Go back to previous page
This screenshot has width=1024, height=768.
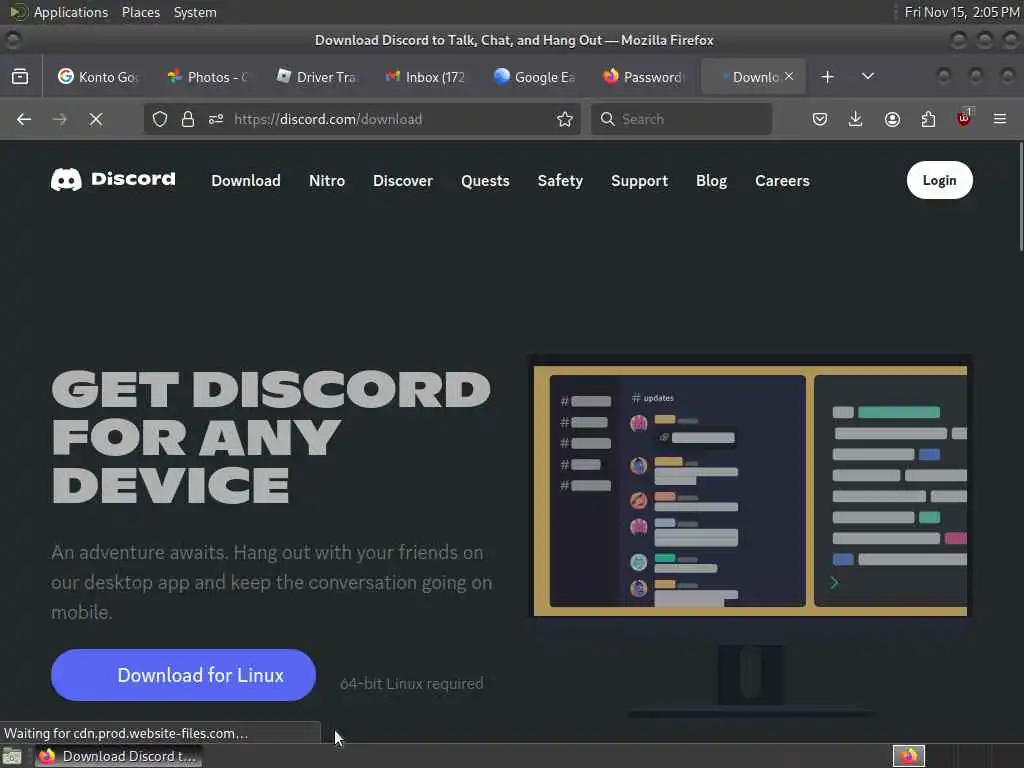tap(24, 119)
